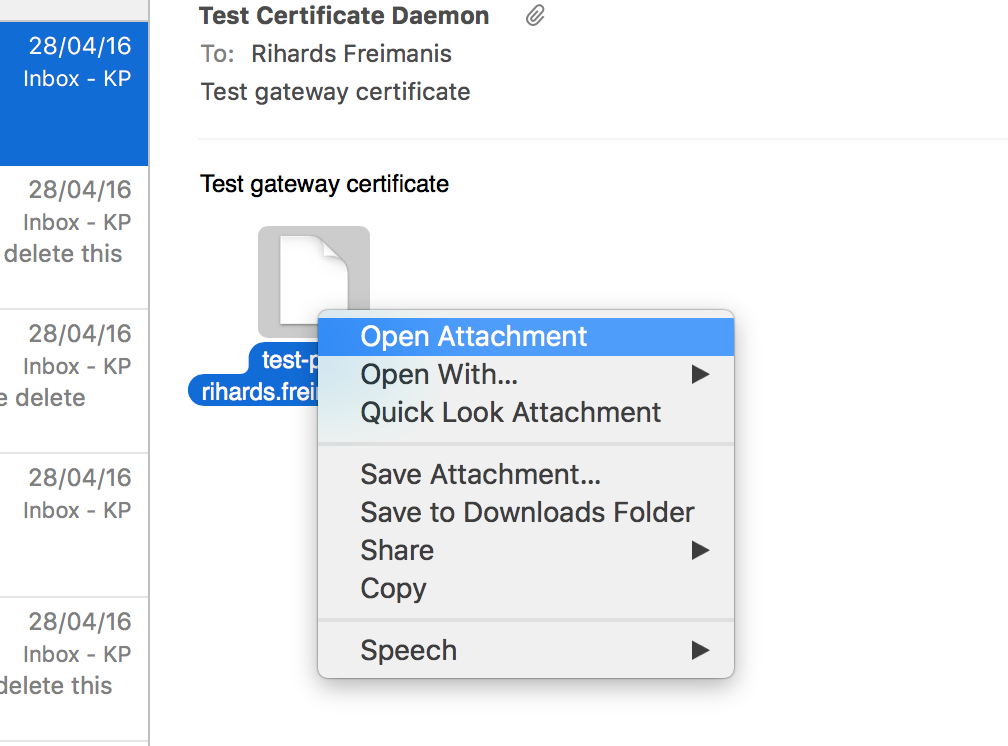Select 'Save Attachment...' option

coord(481,474)
